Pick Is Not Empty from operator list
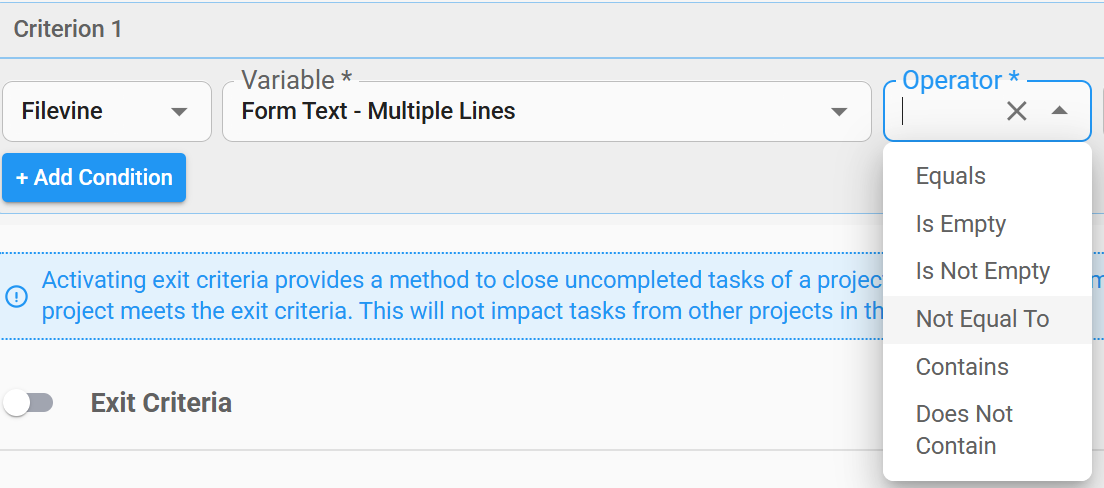 point(983,271)
